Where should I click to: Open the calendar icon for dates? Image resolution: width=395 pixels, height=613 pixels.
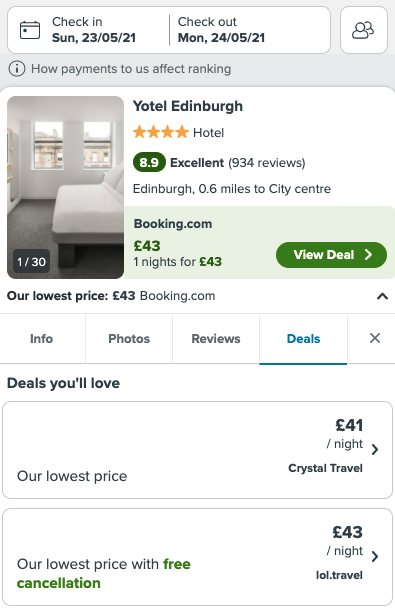30,30
